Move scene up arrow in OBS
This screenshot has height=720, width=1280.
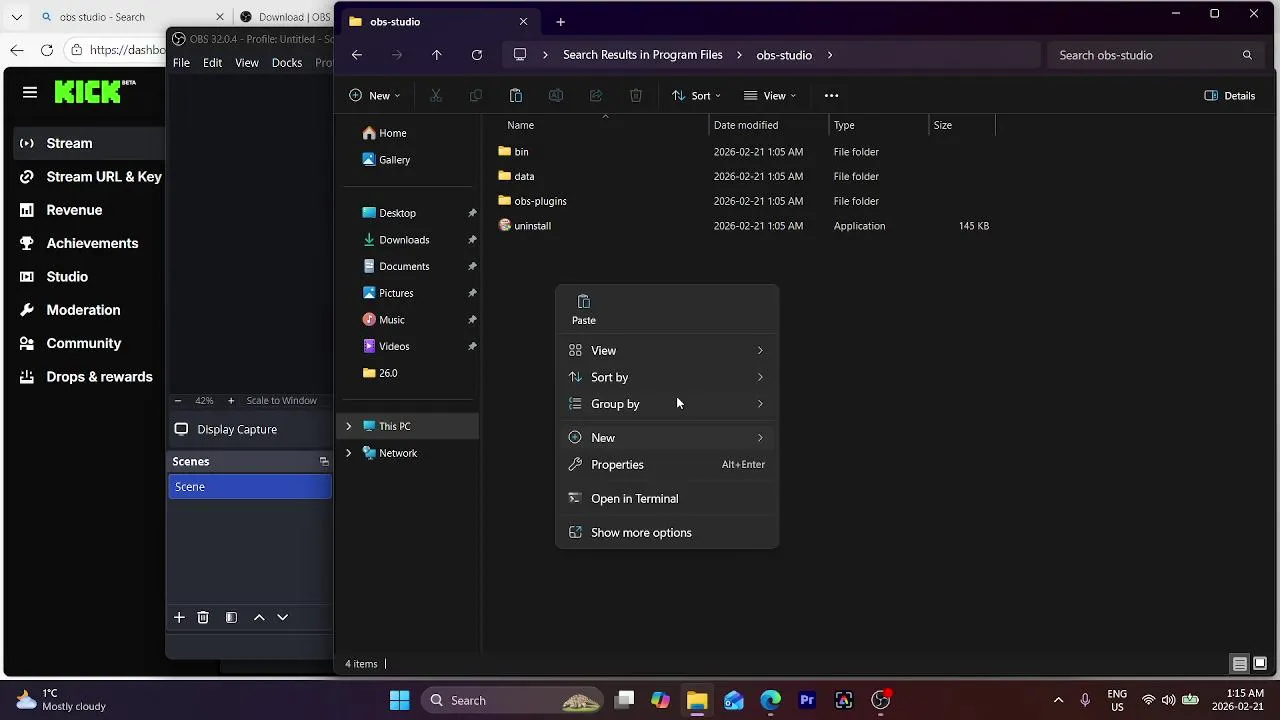click(259, 618)
